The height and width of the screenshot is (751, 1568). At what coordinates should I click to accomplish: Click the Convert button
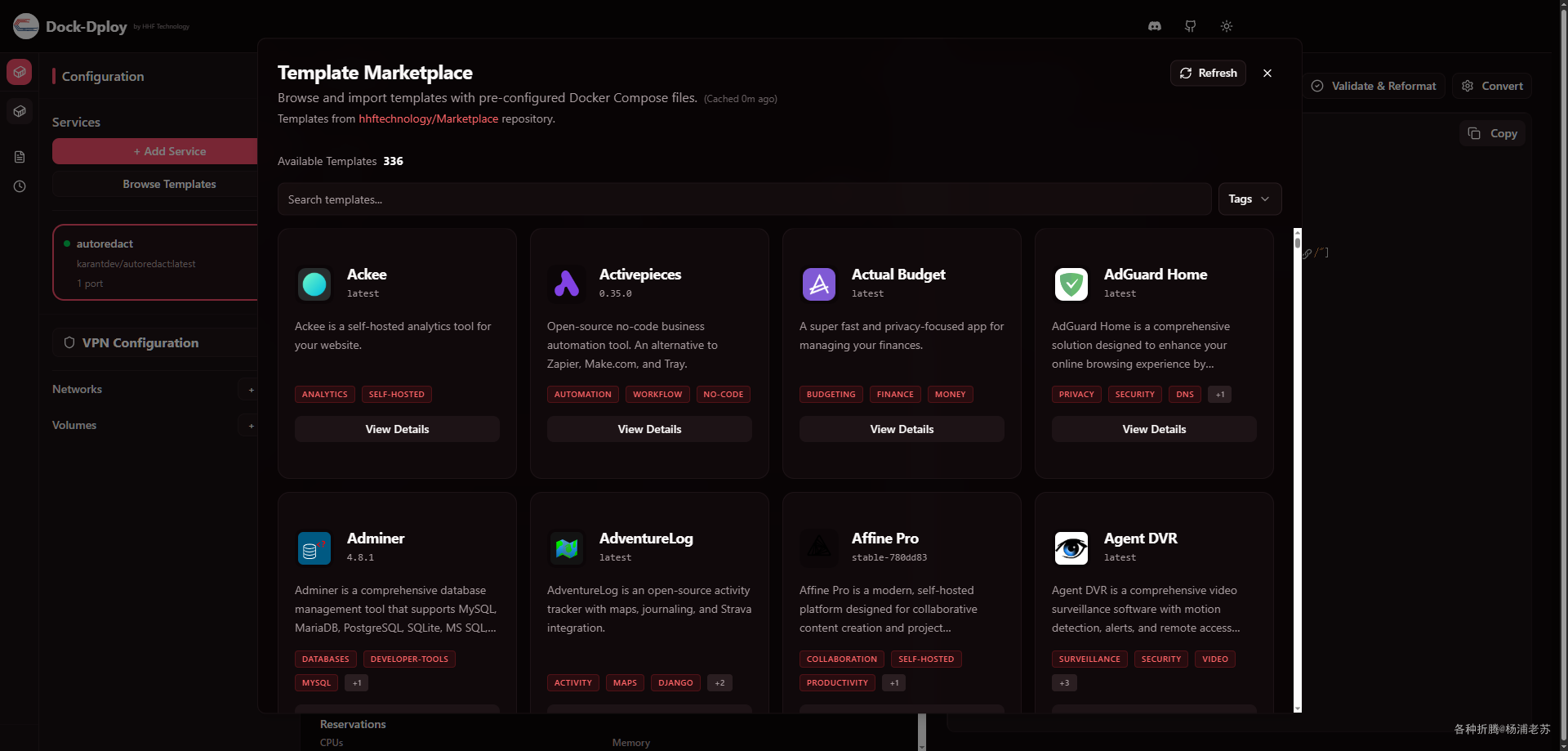(x=1492, y=86)
